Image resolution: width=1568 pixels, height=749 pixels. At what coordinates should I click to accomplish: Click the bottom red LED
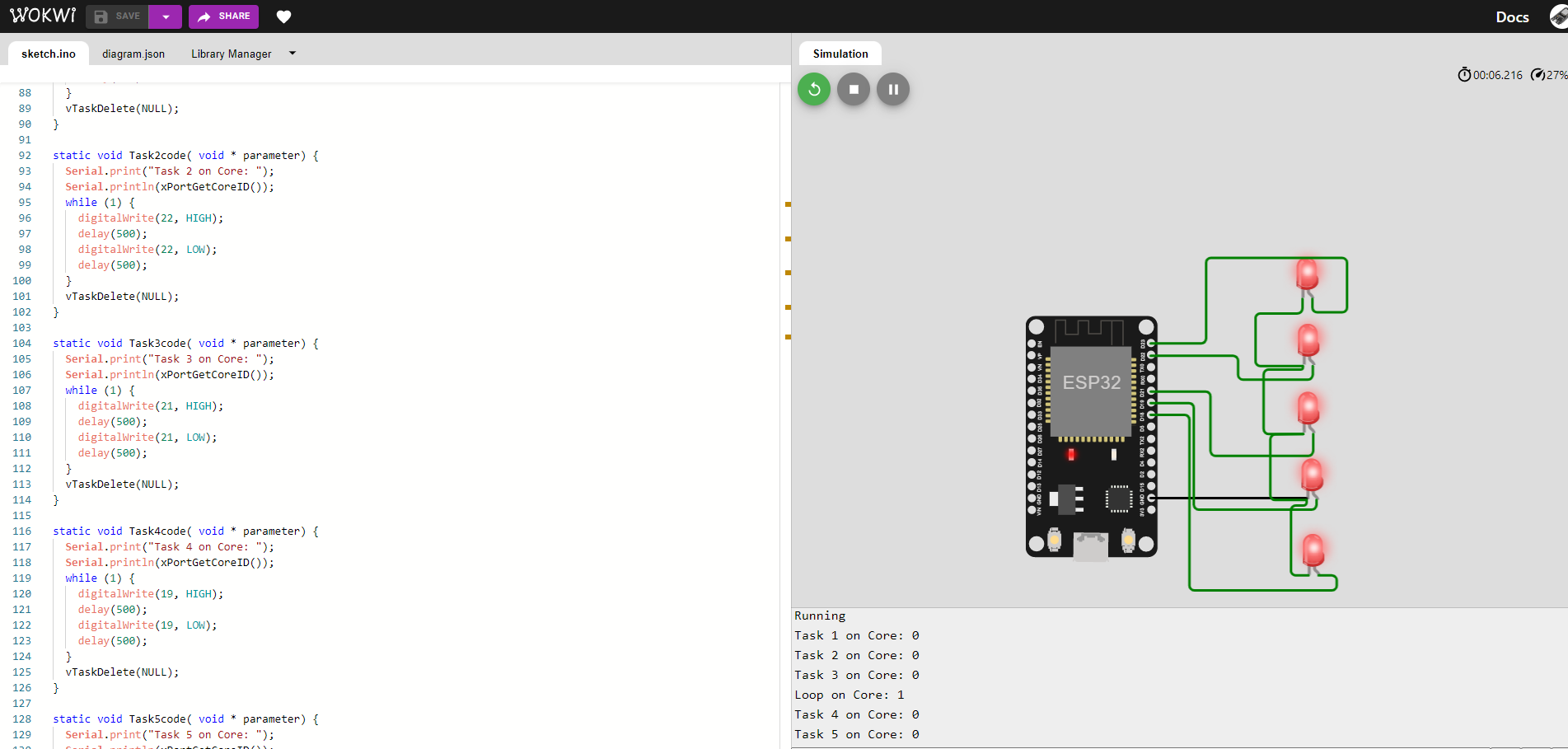[x=1313, y=550]
